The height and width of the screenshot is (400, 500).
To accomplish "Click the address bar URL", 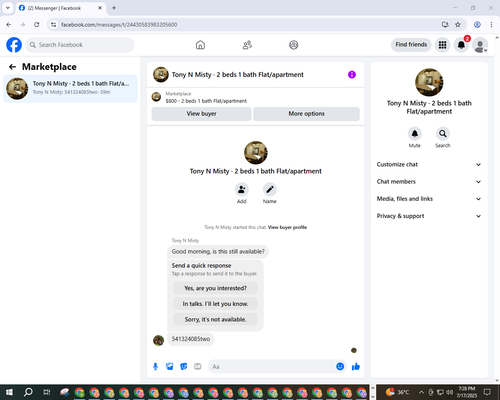I will coord(119,25).
